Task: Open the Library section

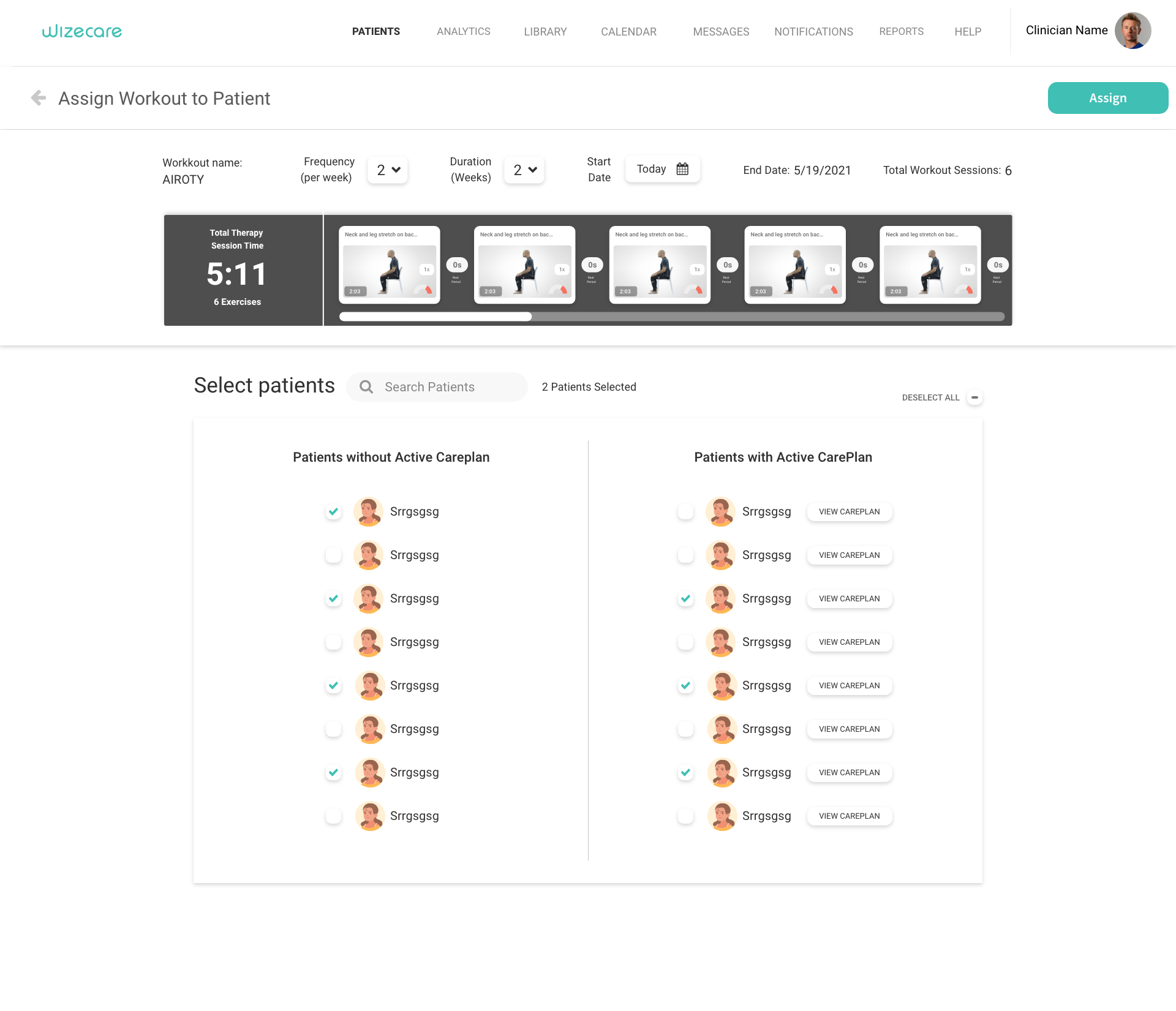Action: (x=545, y=31)
